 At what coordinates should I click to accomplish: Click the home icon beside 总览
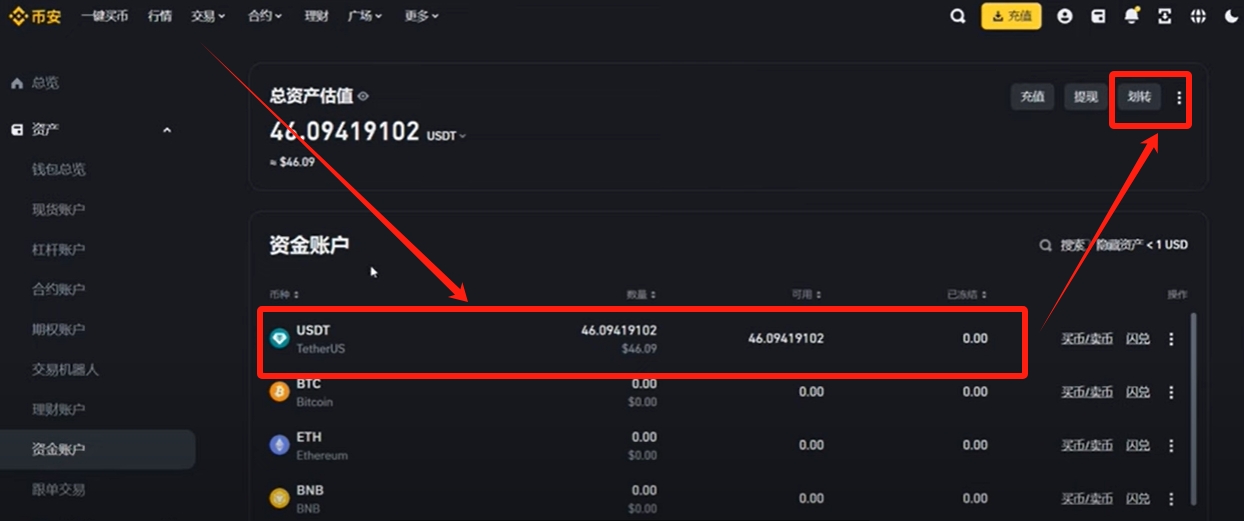point(17,83)
